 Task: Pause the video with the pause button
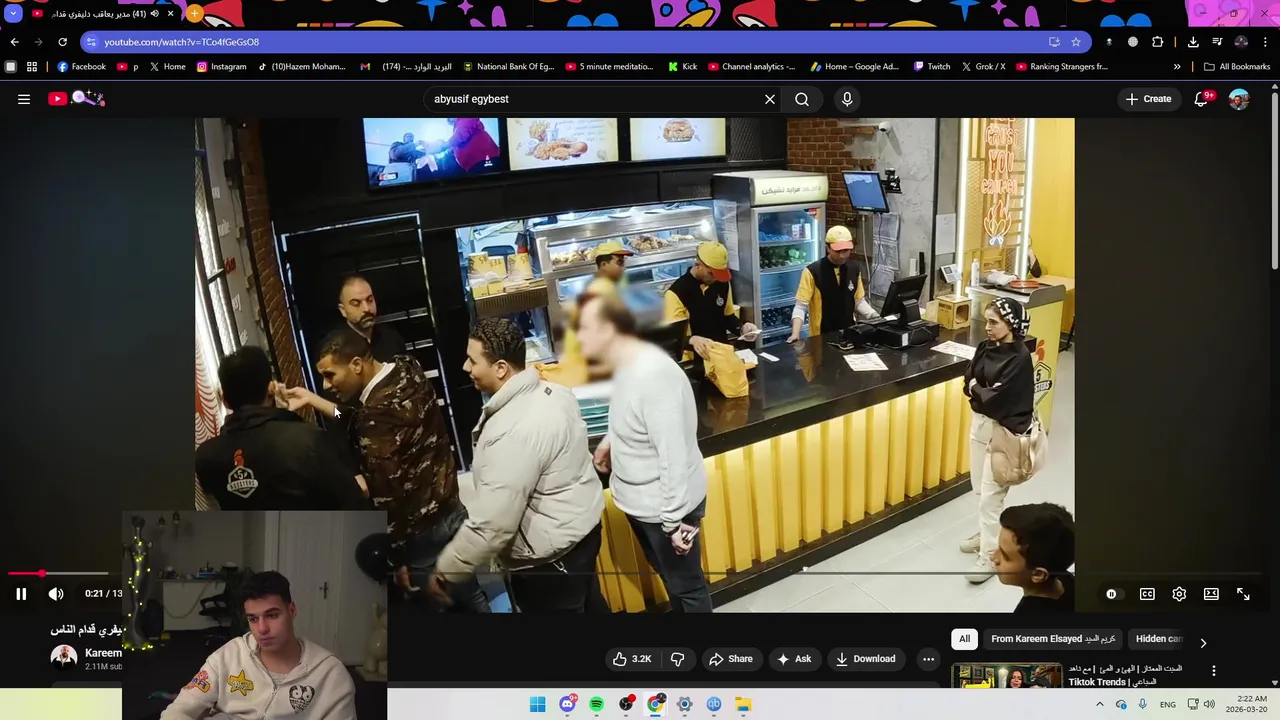pos(21,594)
